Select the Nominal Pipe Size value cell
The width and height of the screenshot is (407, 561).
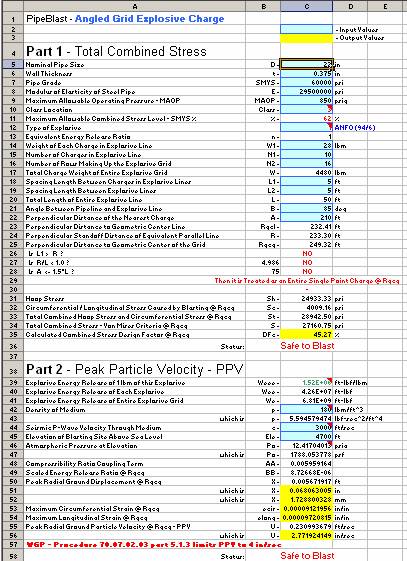[307, 64]
